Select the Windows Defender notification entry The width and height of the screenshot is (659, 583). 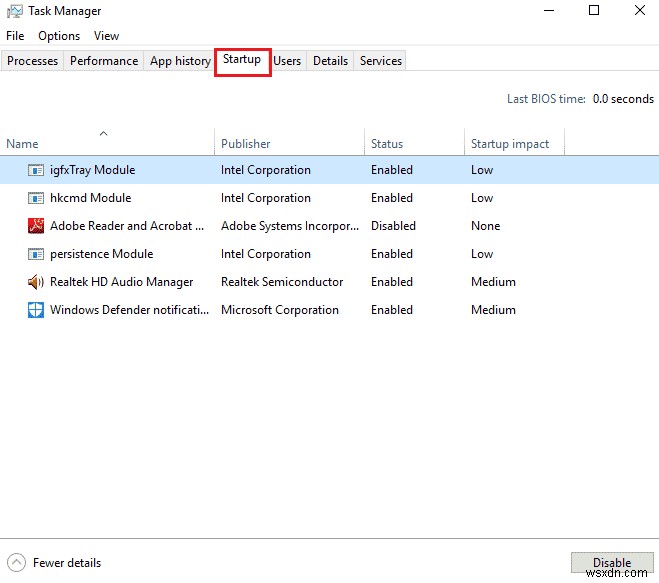pyautogui.click(x=129, y=310)
